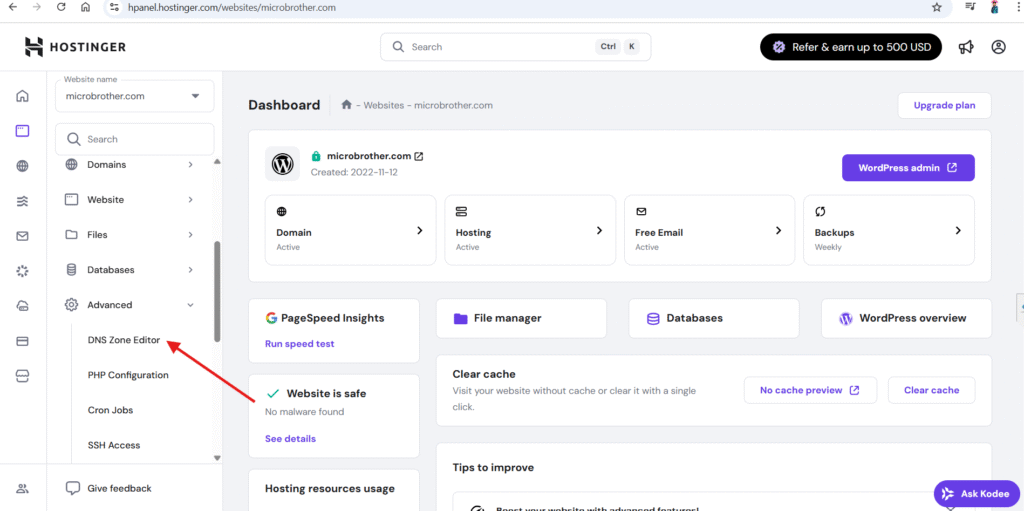Image resolution: width=1024 pixels, height=511 pixels.
Task: Open the Domains globe icon in left rail
Action: (x=22, y=166)
